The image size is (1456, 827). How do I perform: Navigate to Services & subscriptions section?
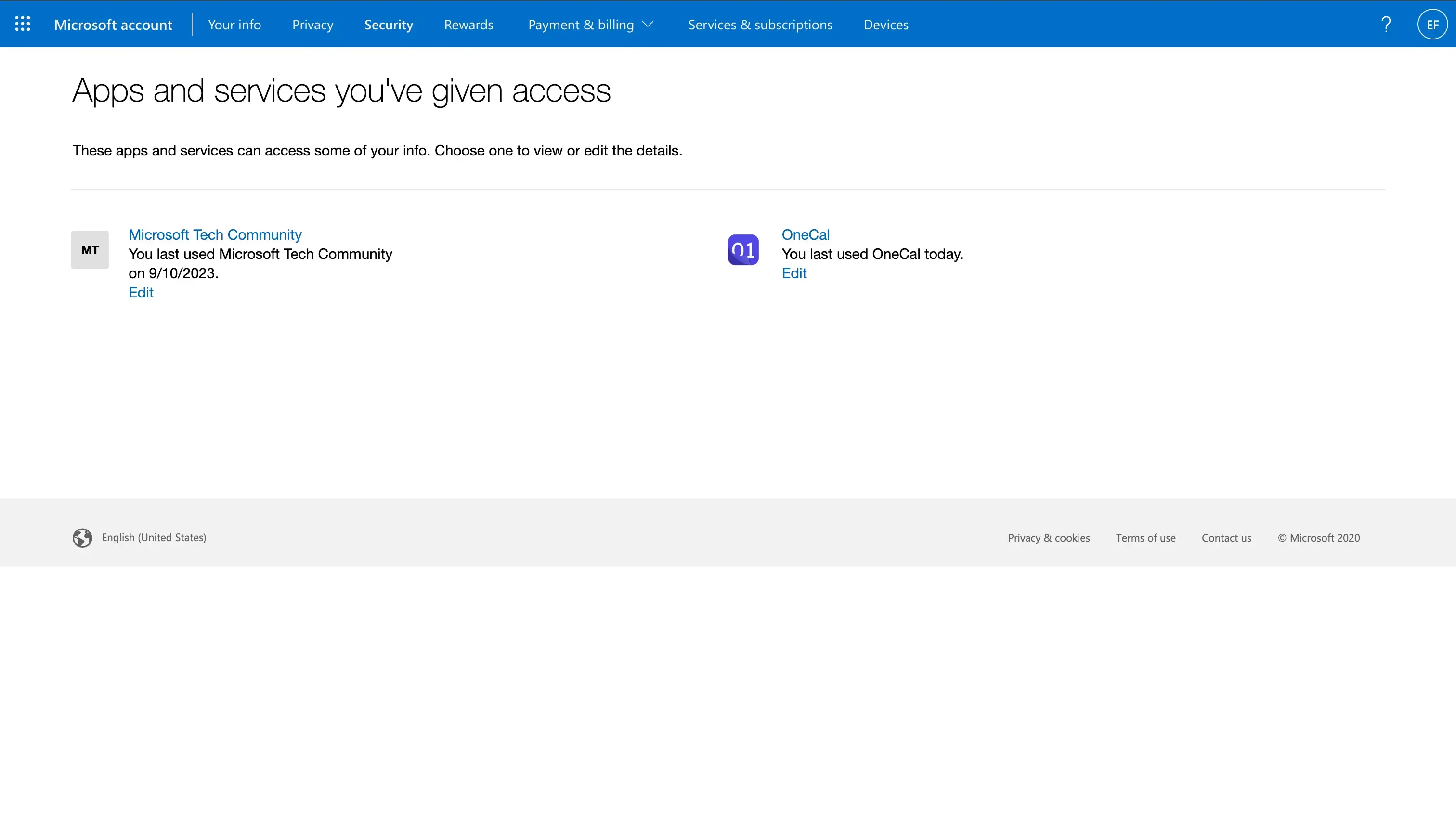tap(760, 24)
